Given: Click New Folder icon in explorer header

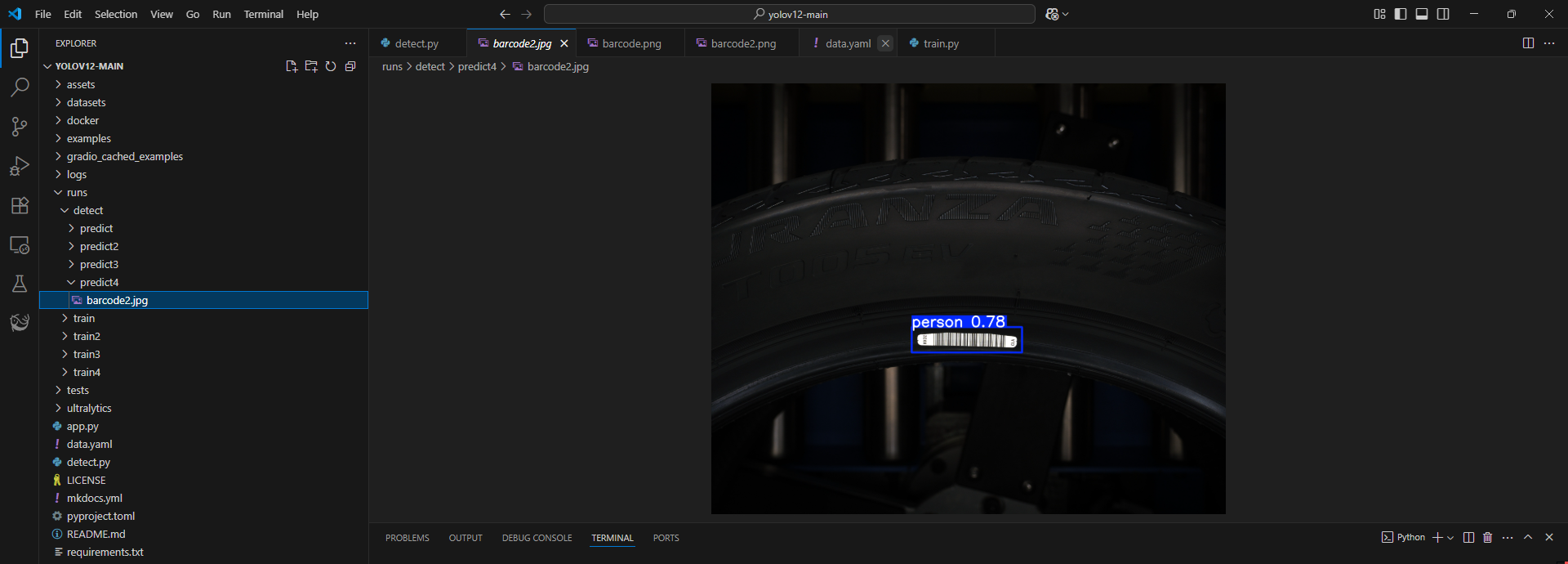Looking at the screenshot, I should point(311,66).
